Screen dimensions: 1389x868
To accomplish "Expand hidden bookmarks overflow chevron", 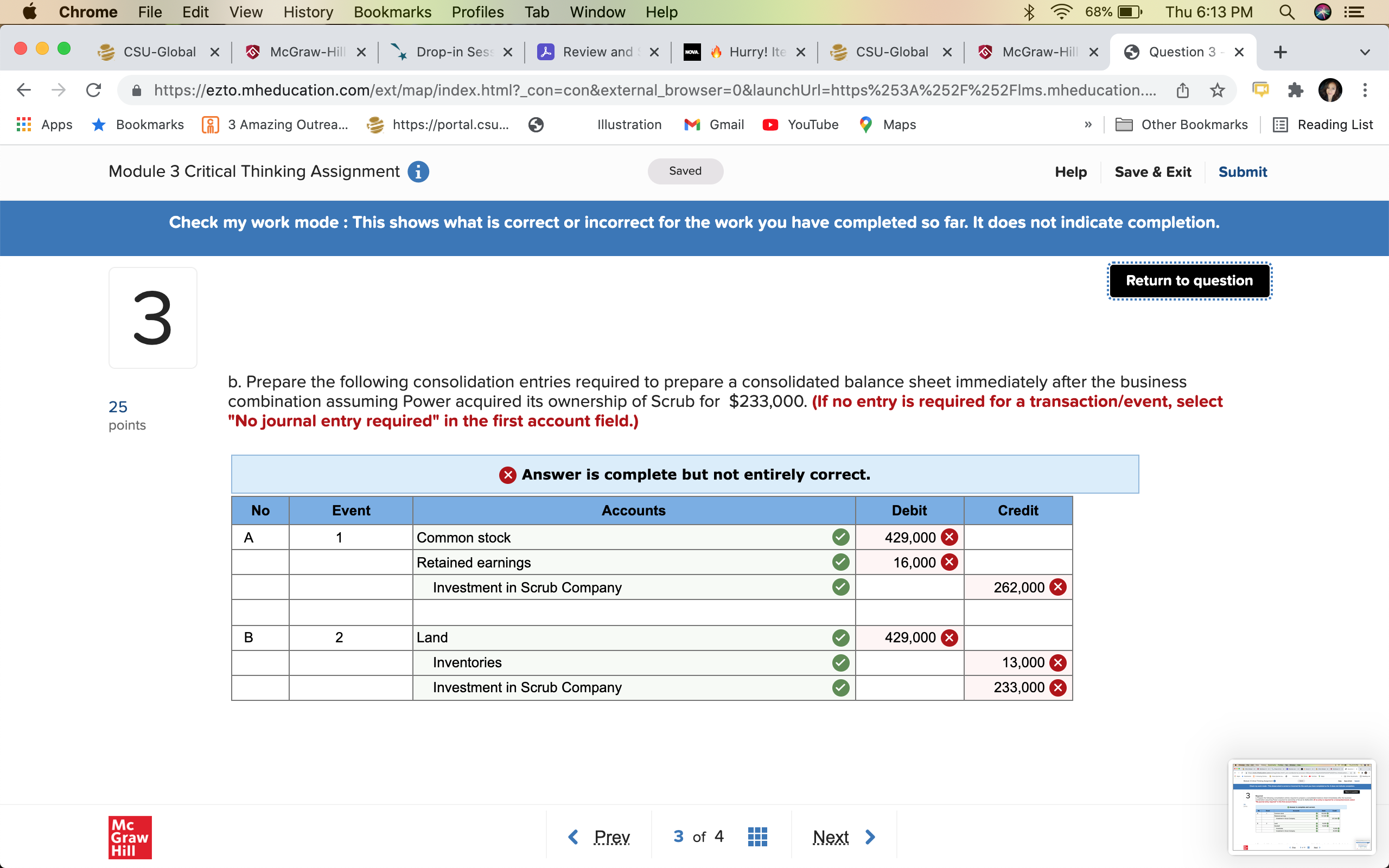I will pyautogui.click(x=1088, y=125).
